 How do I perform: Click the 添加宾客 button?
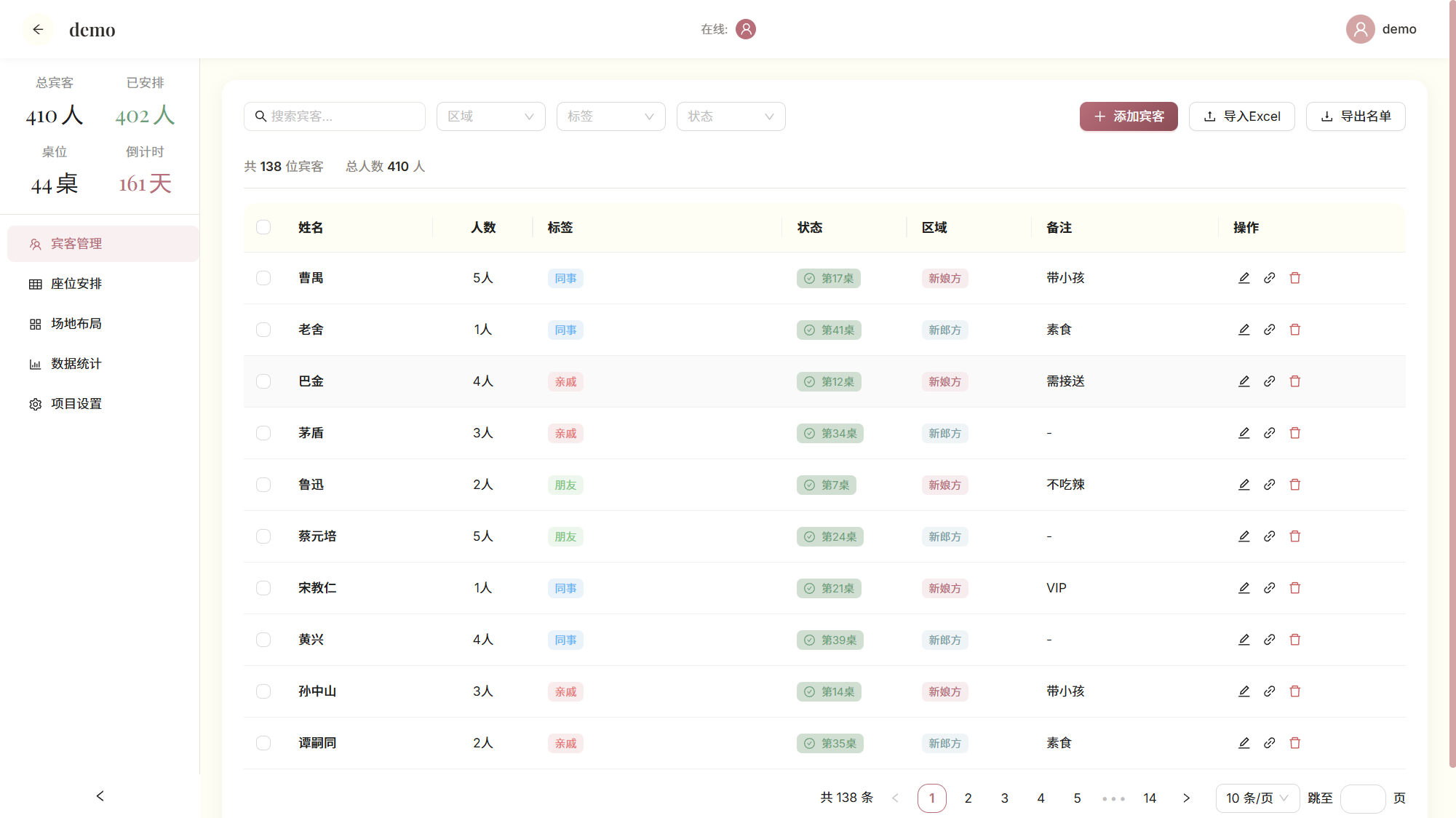(x=1129, y=116)
